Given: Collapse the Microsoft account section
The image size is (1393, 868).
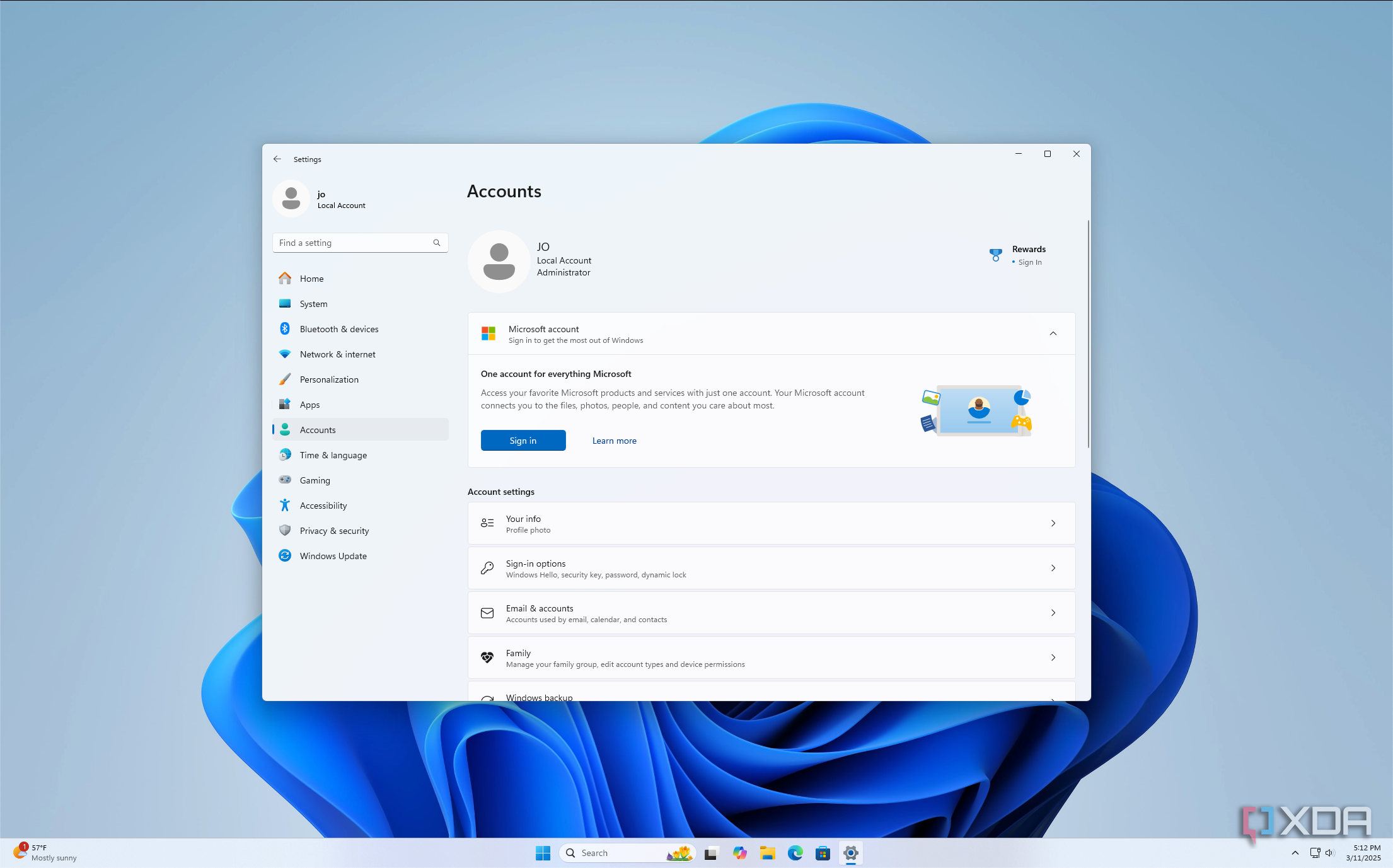Looking at the screenshot, I should coord(1053,333).
